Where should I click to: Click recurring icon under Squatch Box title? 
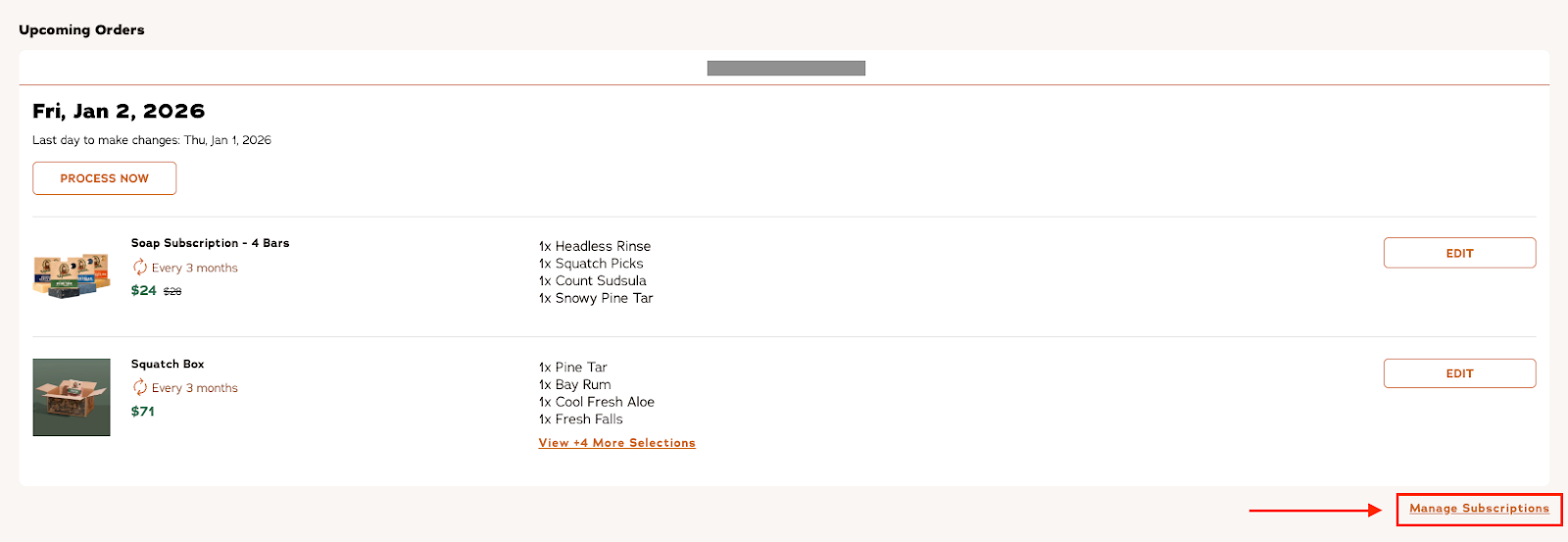[140, 388]
